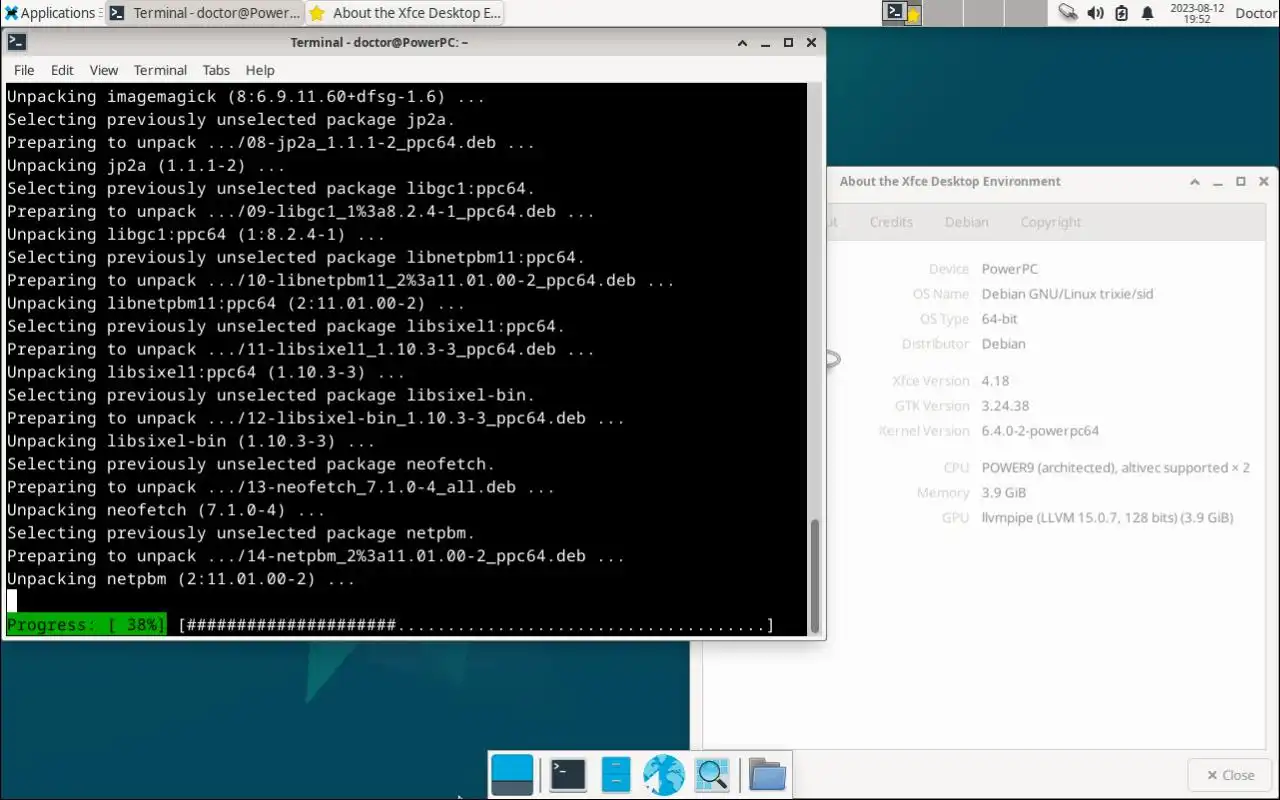Launch the File Manager from the dock

(616, 774)
